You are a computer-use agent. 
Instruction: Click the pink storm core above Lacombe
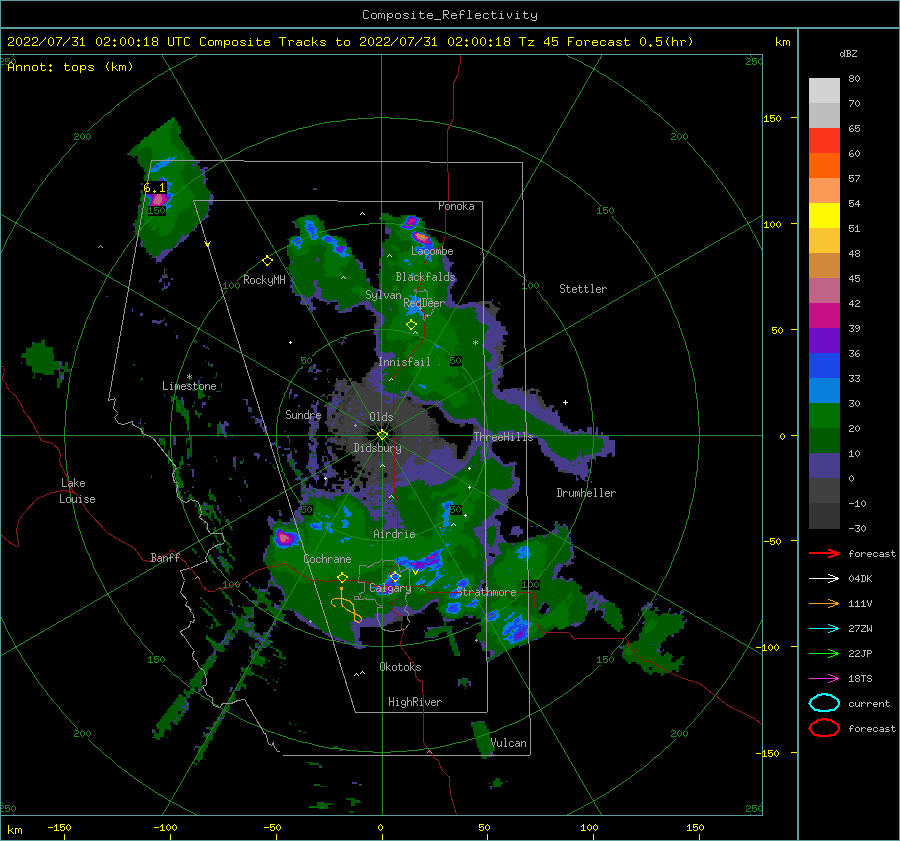tap(421, 237)
